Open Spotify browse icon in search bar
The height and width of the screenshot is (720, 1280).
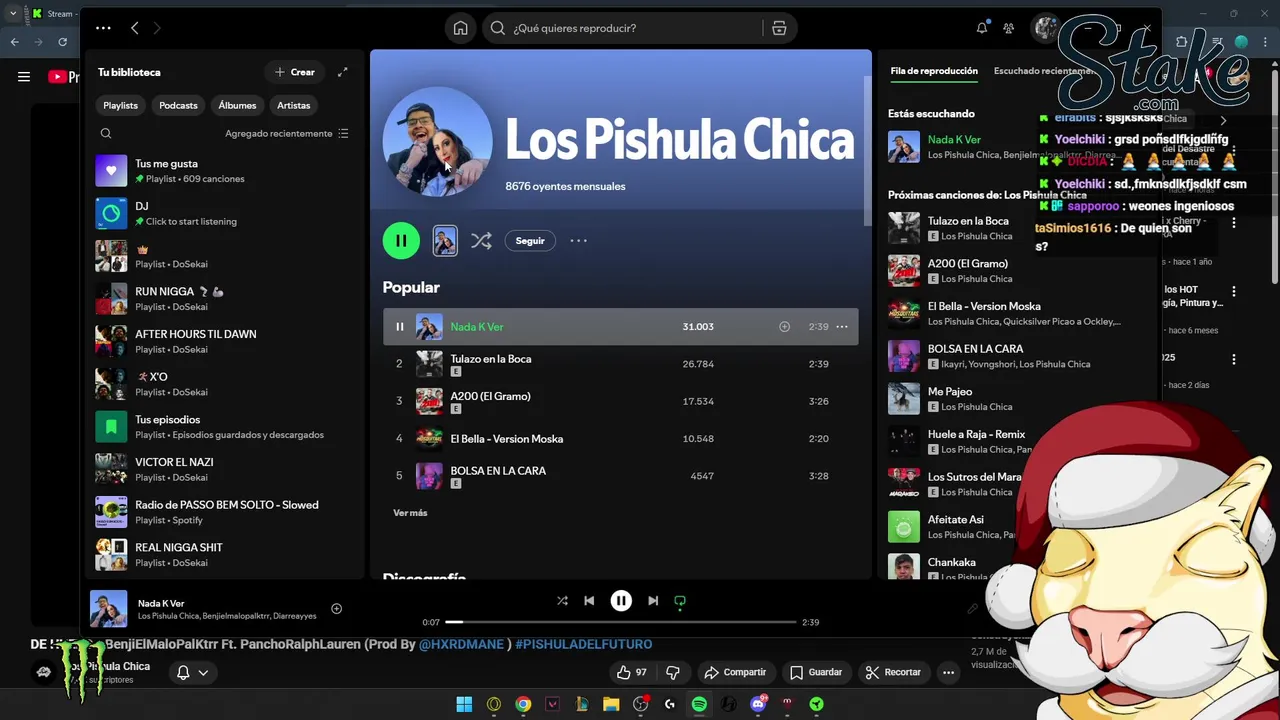779,28
